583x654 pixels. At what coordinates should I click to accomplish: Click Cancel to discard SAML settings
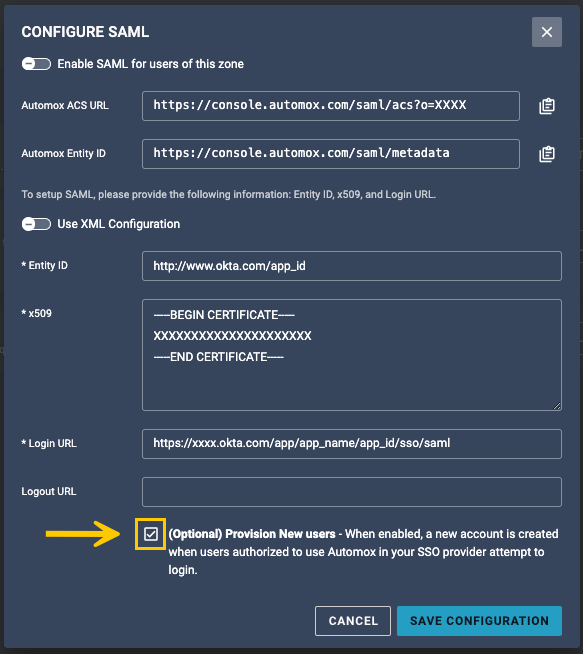click(353, 621)
